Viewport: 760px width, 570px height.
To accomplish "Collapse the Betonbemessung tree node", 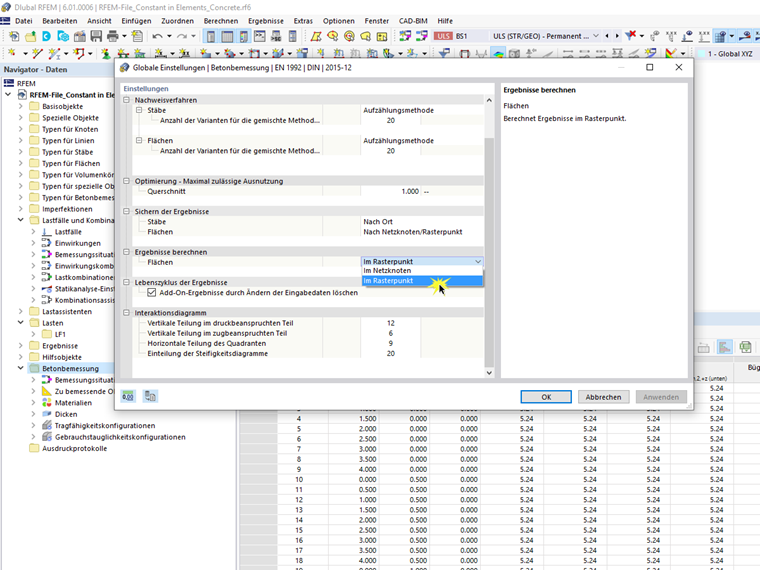I will pyautogui.click(x=21, y=368).
